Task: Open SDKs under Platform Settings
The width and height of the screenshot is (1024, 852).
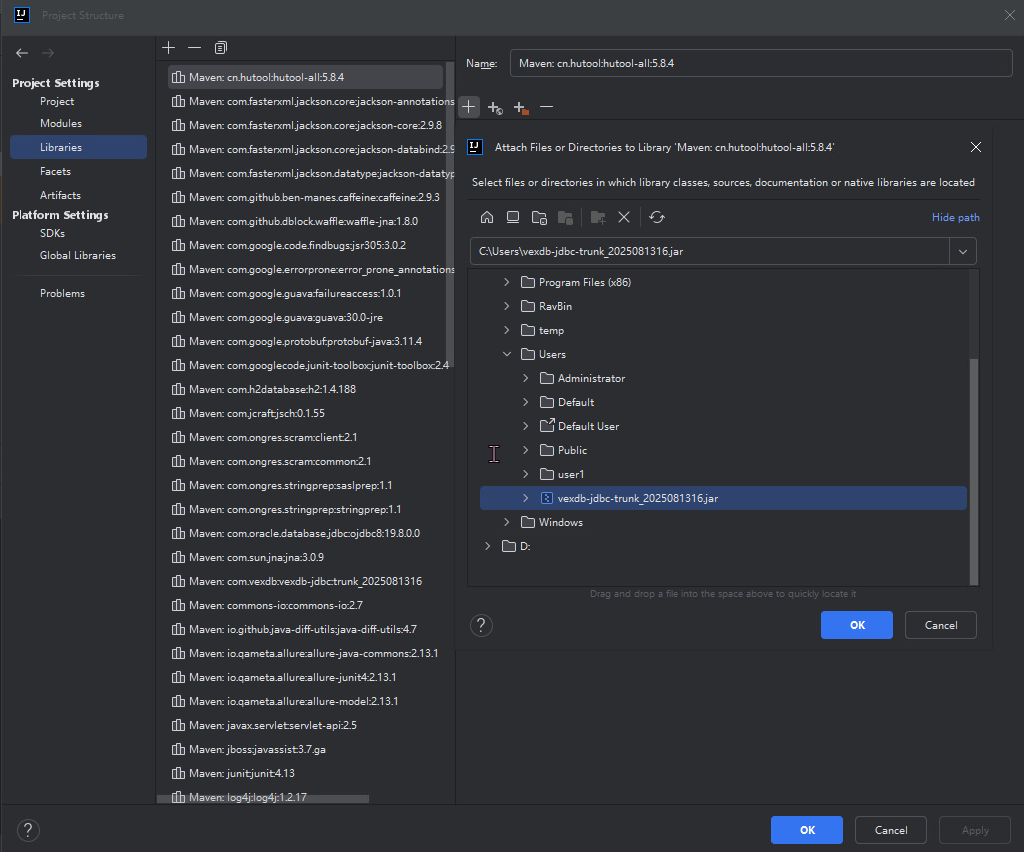Action: click(52, 234)
